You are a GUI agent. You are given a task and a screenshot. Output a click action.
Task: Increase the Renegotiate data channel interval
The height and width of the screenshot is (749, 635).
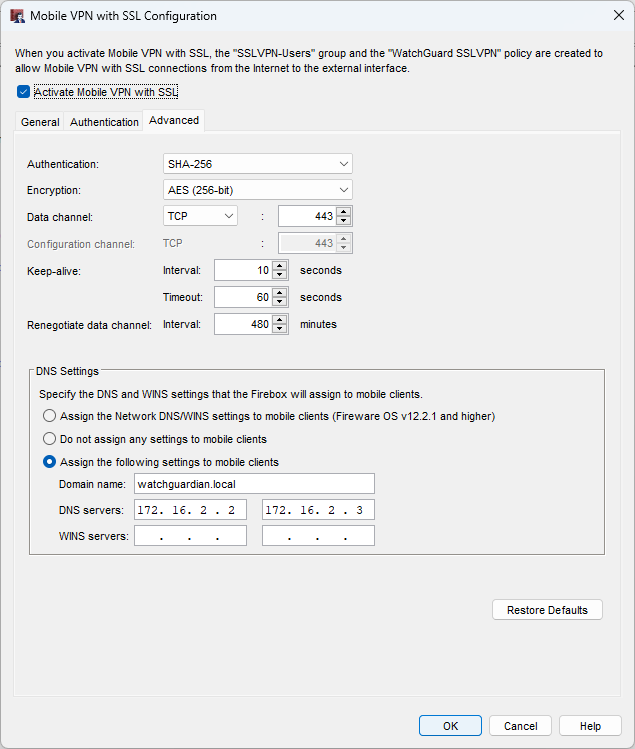coord(280,319)
